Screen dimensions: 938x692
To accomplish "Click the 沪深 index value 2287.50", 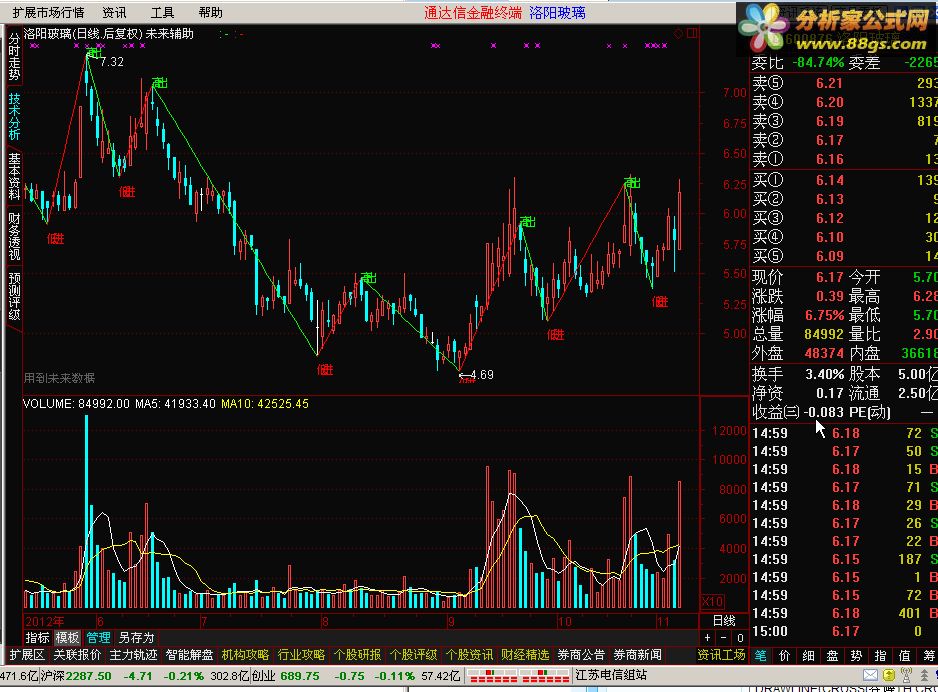I will (x=89, y=676).
